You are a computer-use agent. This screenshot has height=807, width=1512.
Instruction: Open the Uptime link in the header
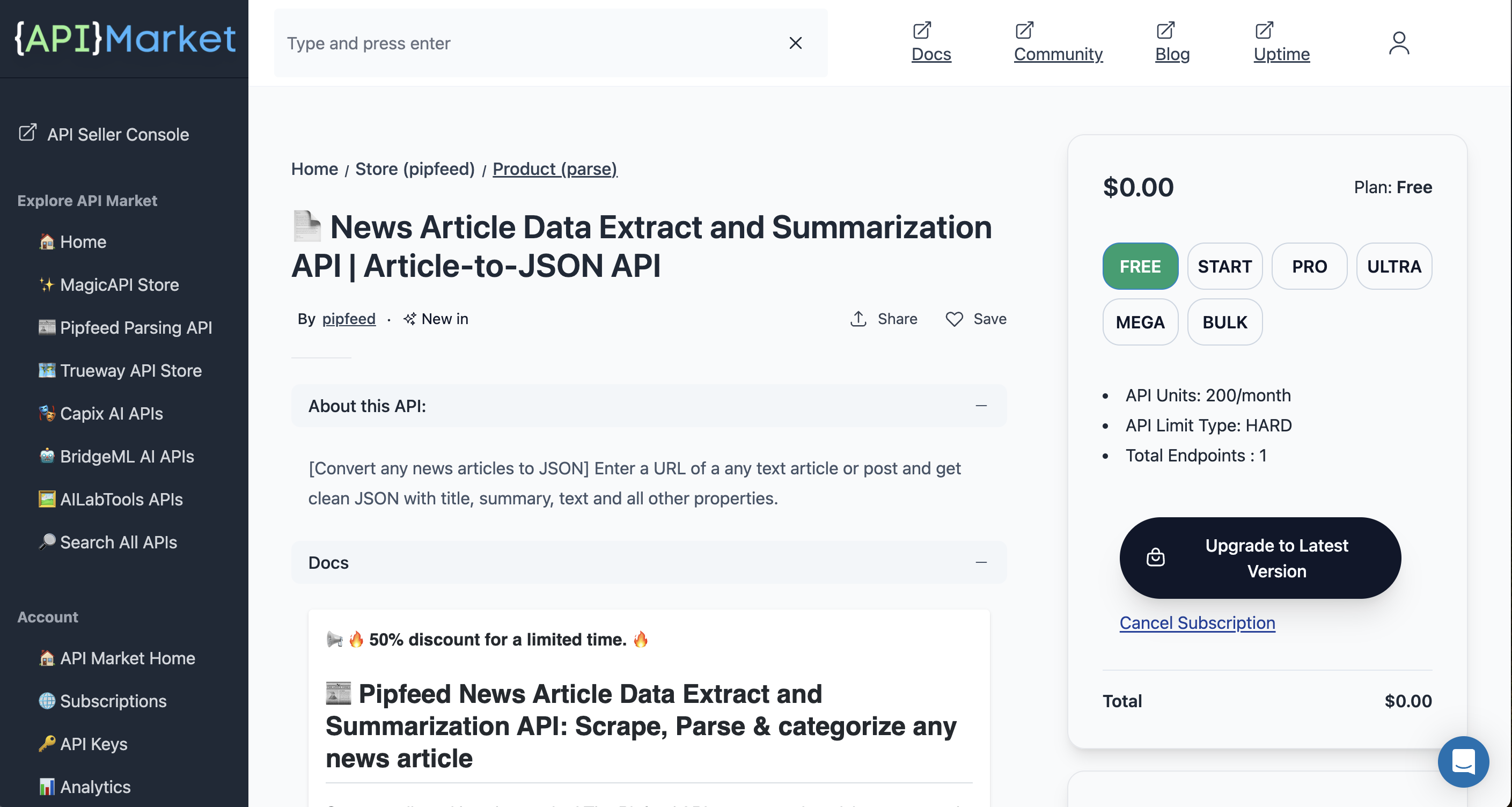pyautogui.click(x=1281, y=54)
